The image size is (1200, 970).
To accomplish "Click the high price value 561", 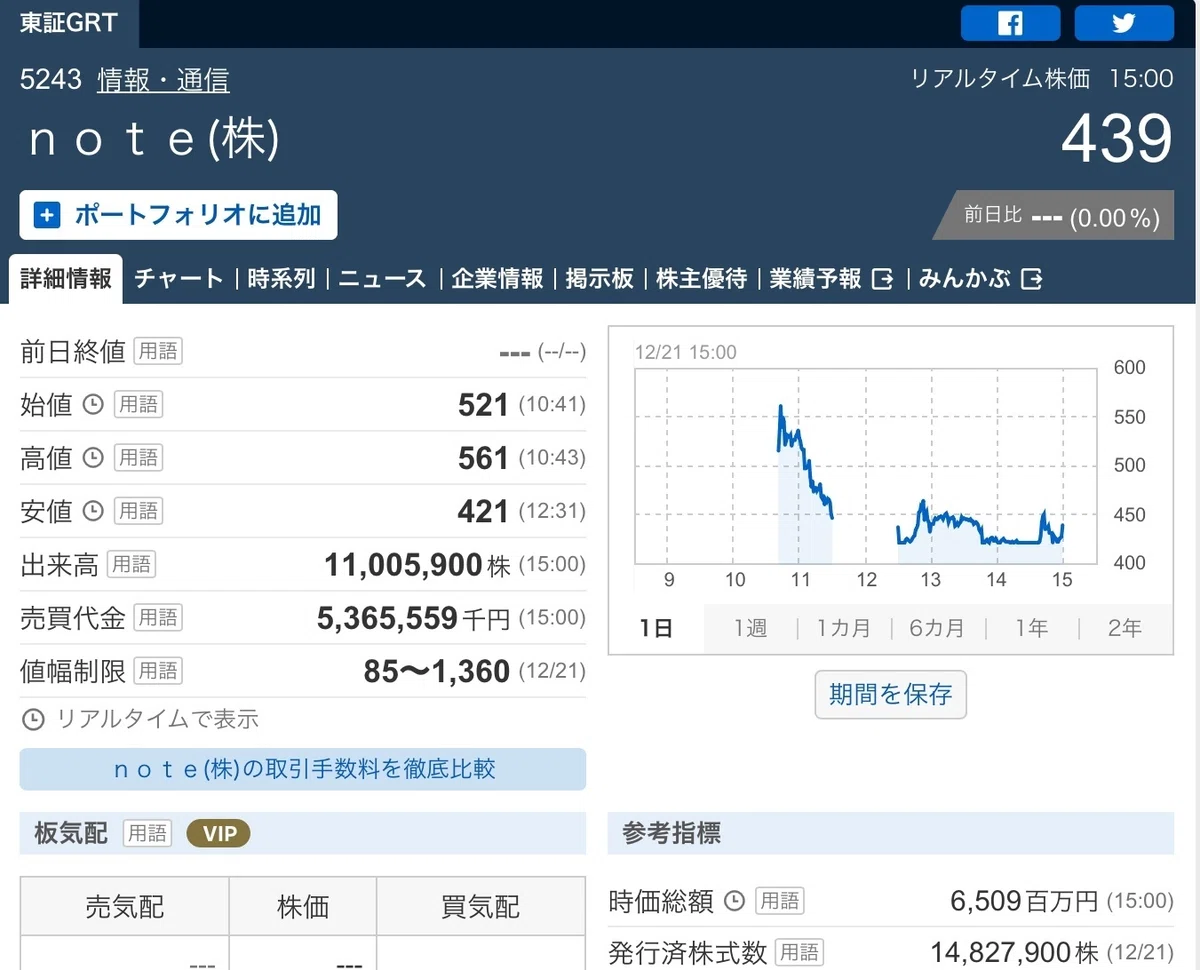I will coord(483,458).
